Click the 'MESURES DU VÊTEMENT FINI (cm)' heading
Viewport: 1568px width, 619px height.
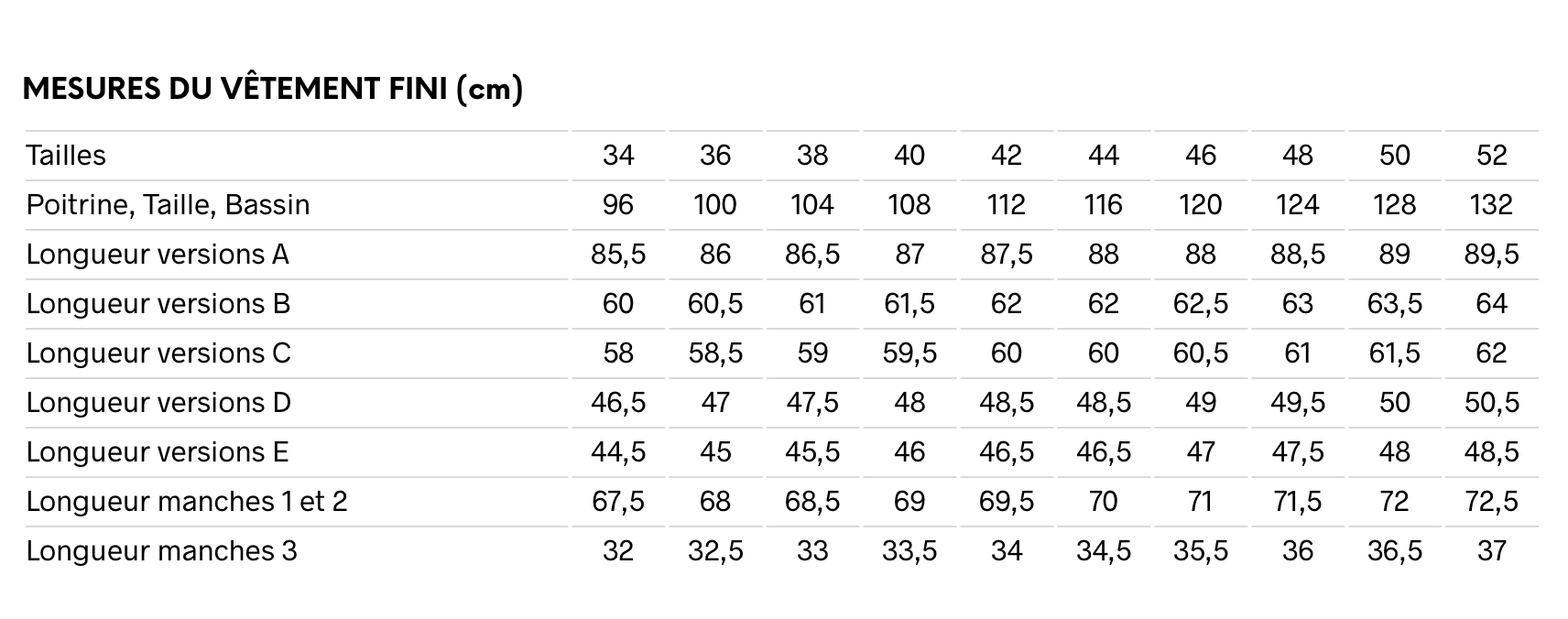(272, 89)
